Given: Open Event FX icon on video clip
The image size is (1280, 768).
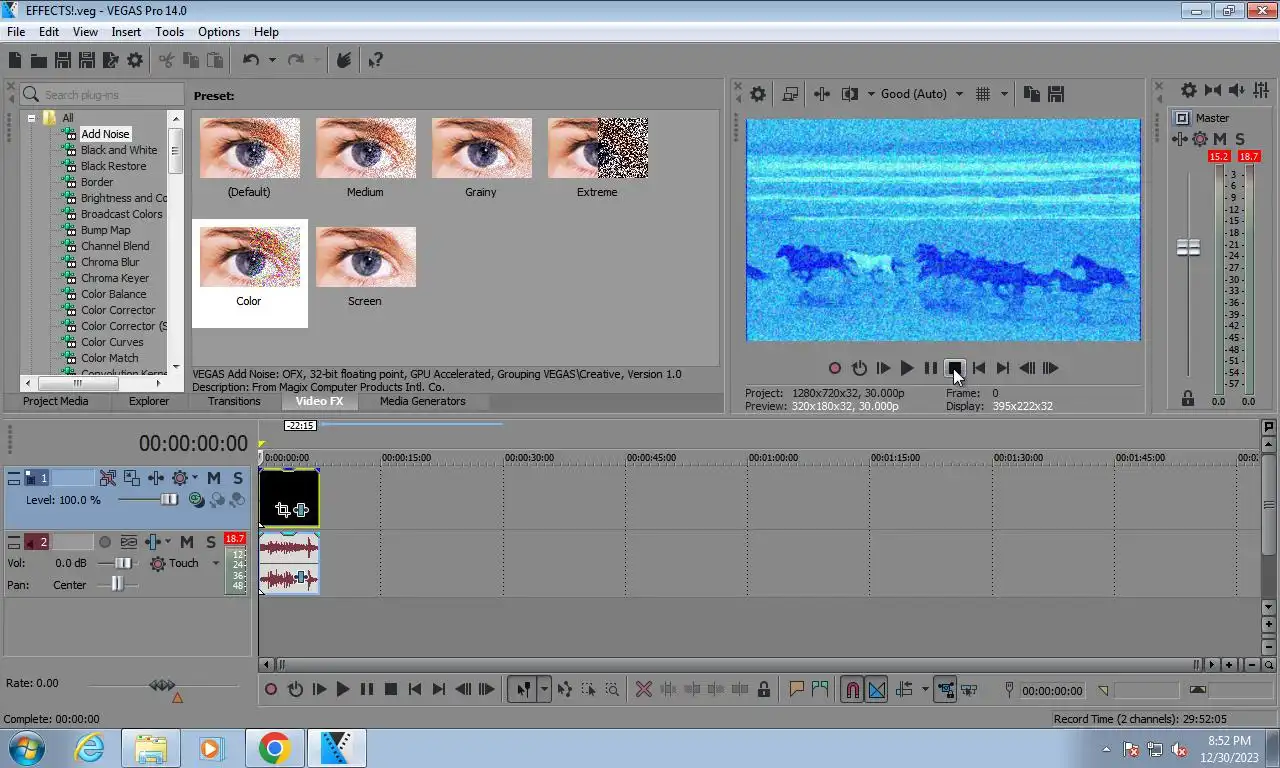Looking at the screenshot, I should pos(301,510).
